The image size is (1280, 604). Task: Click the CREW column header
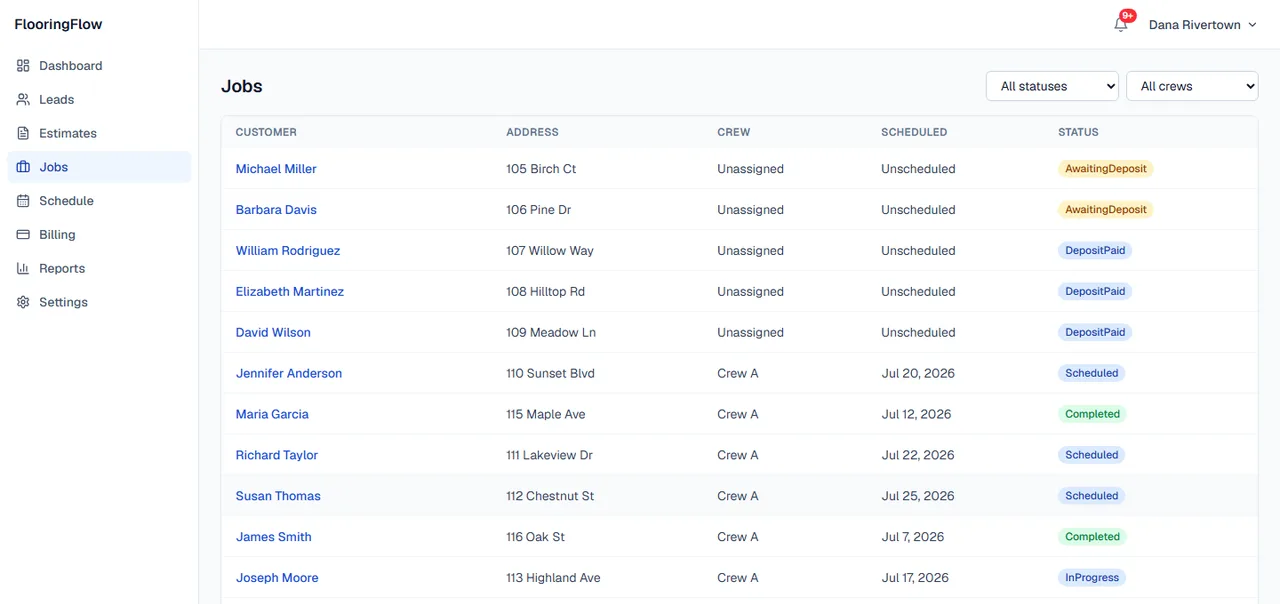coord(733,132)
